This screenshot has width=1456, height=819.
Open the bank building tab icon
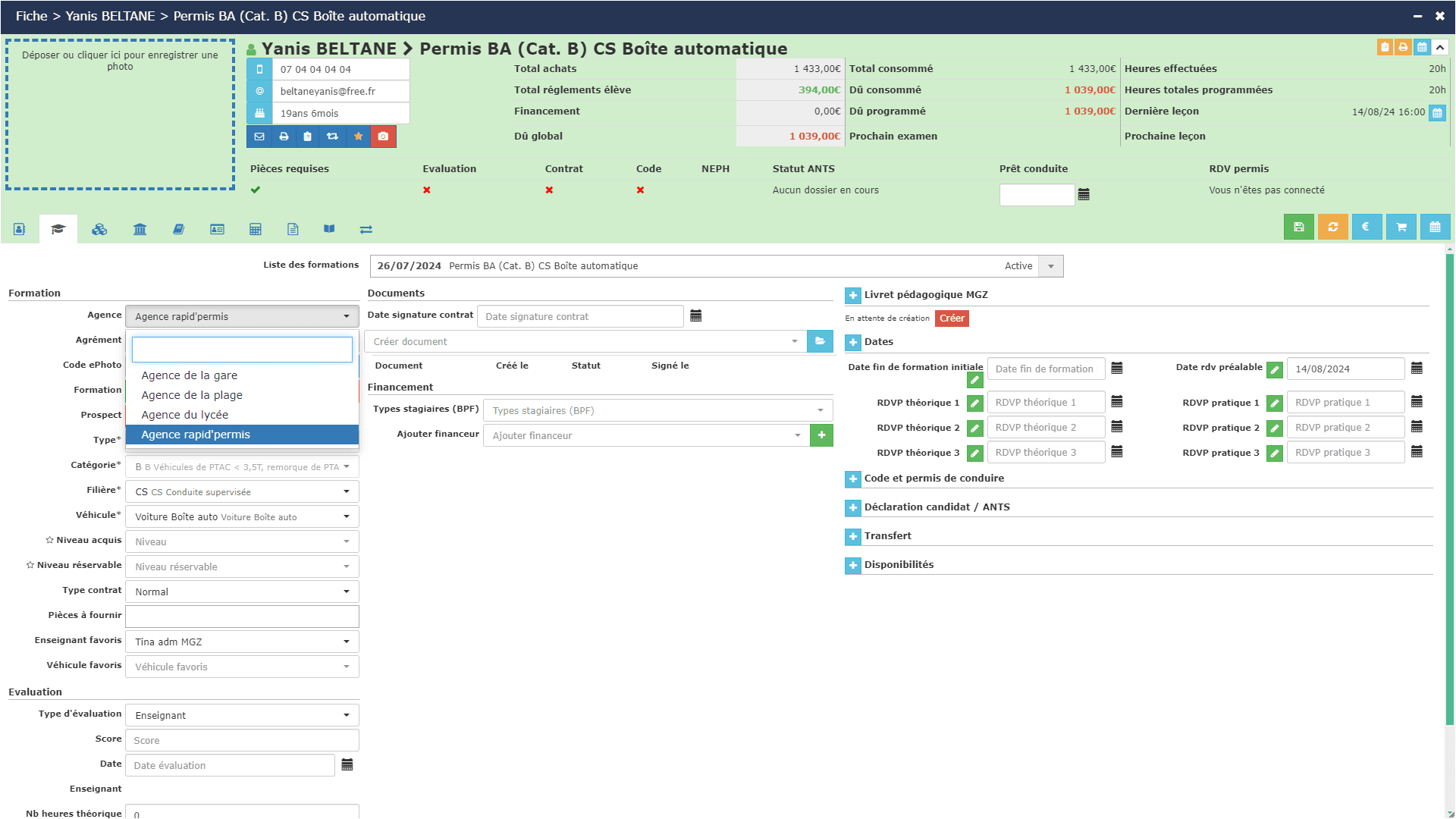click(140, 229)
